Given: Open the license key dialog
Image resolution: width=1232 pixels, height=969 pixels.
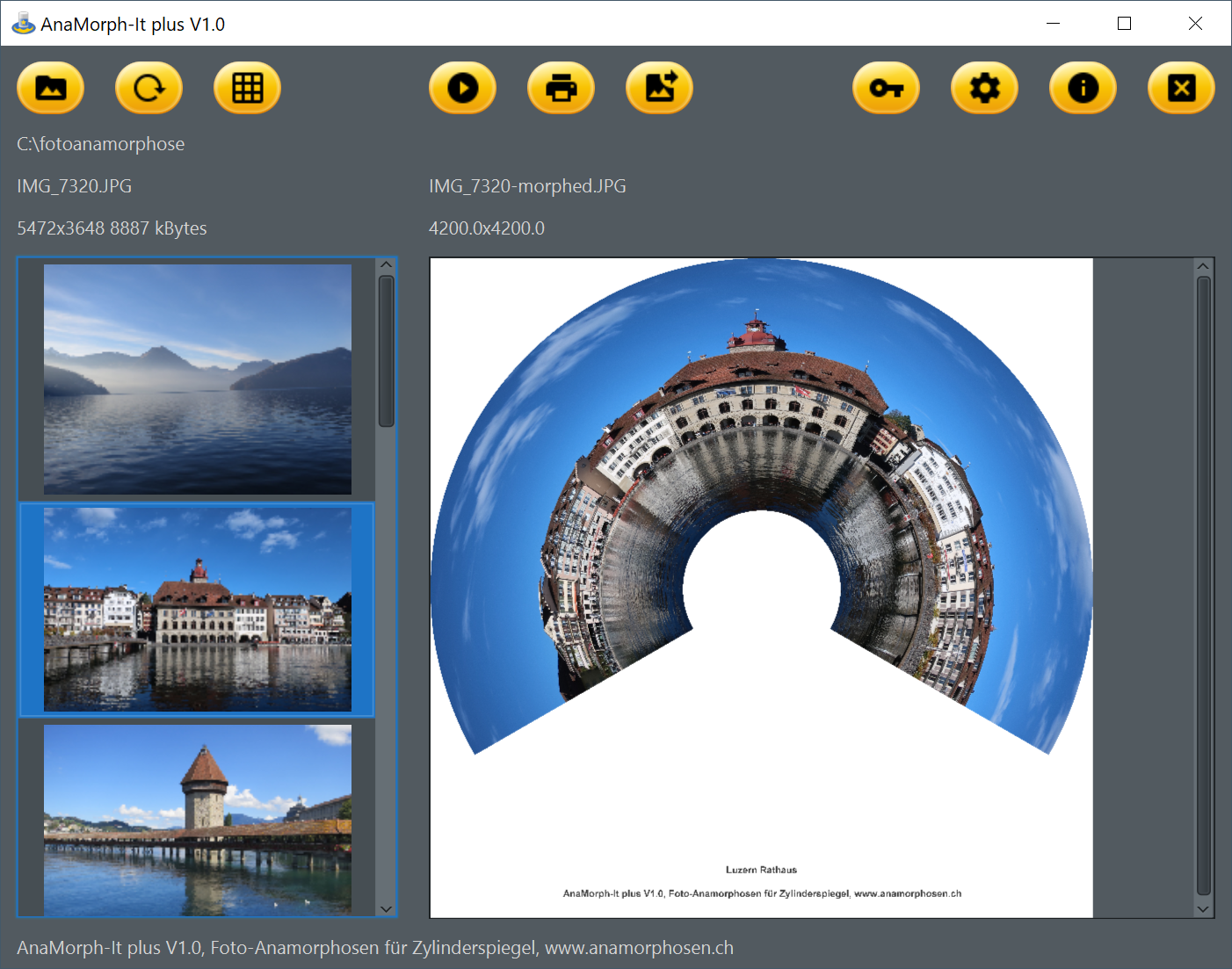Looking at the screenshot, I should click(x=886, y=88).
